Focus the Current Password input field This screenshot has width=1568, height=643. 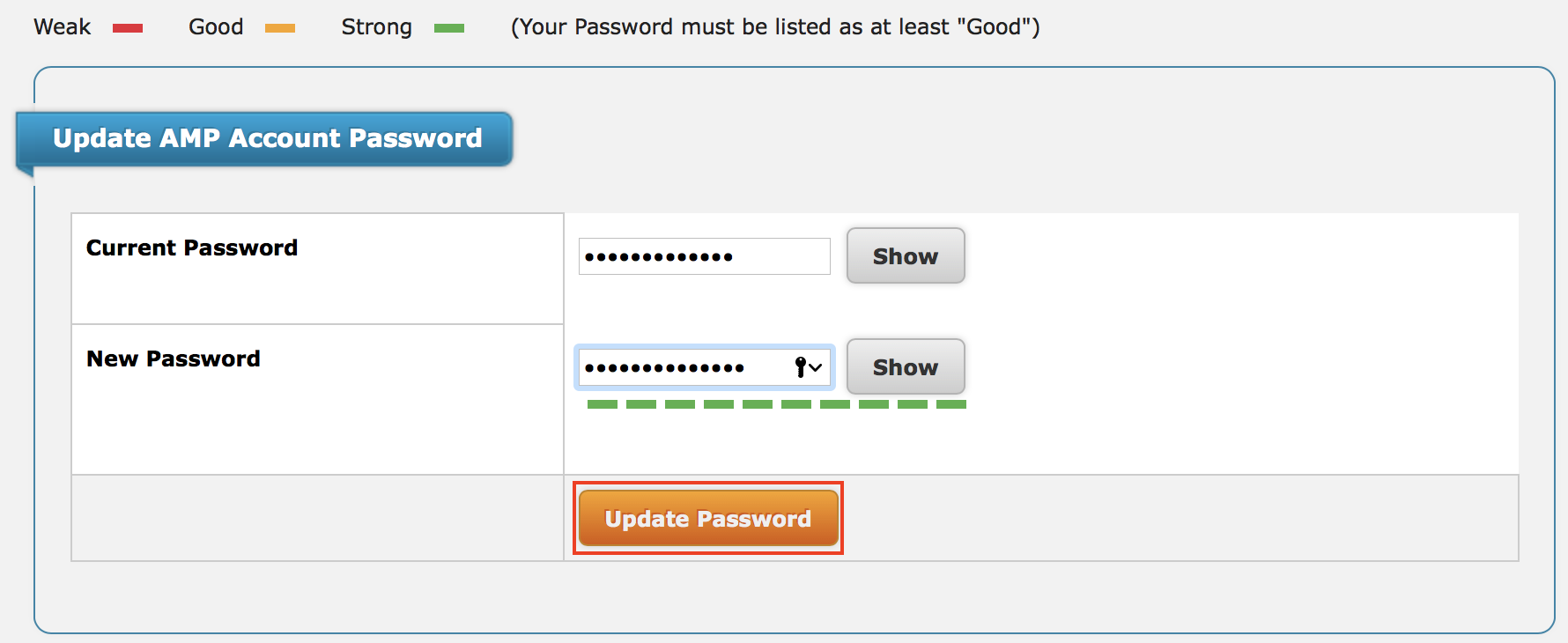(x=703, y=256)
